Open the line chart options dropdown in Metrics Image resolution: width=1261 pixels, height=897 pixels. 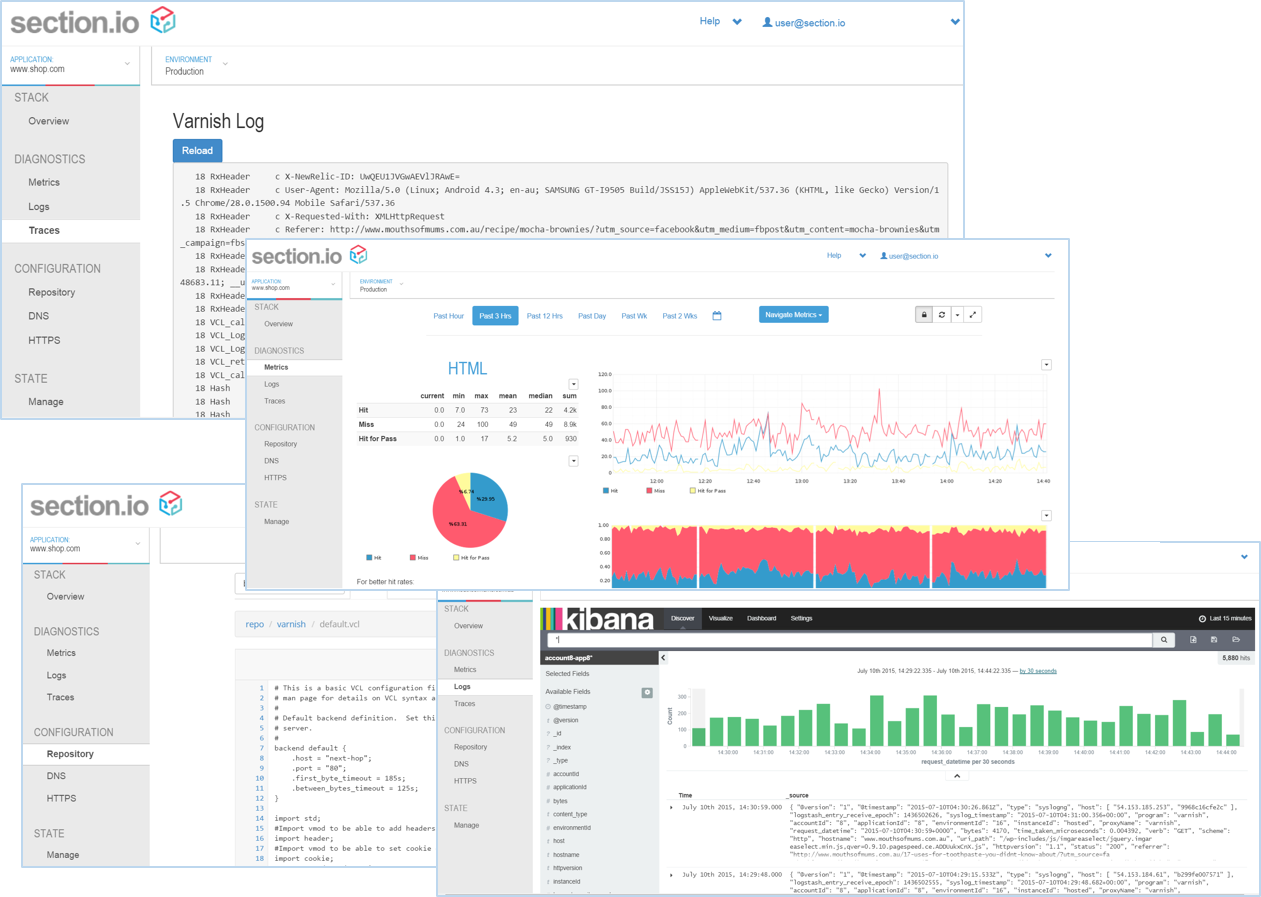1046,365
